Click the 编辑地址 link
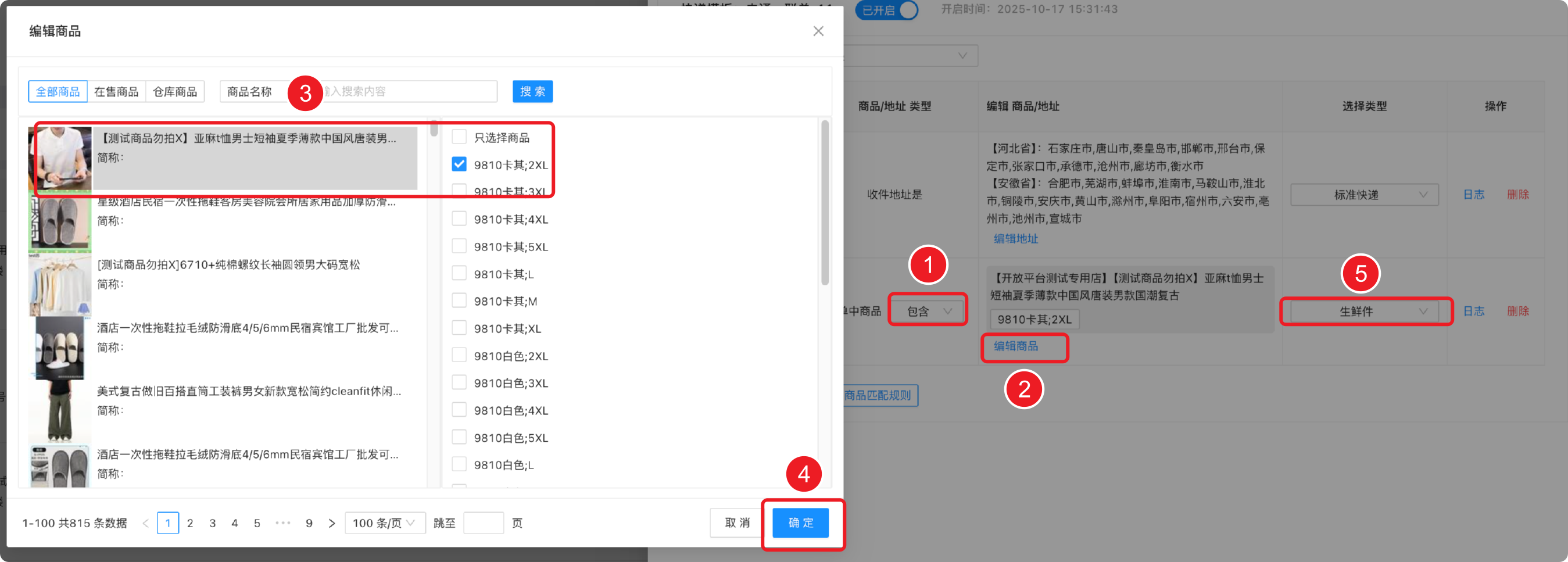Screen dimensions: 1568x562 [1015, 239]
